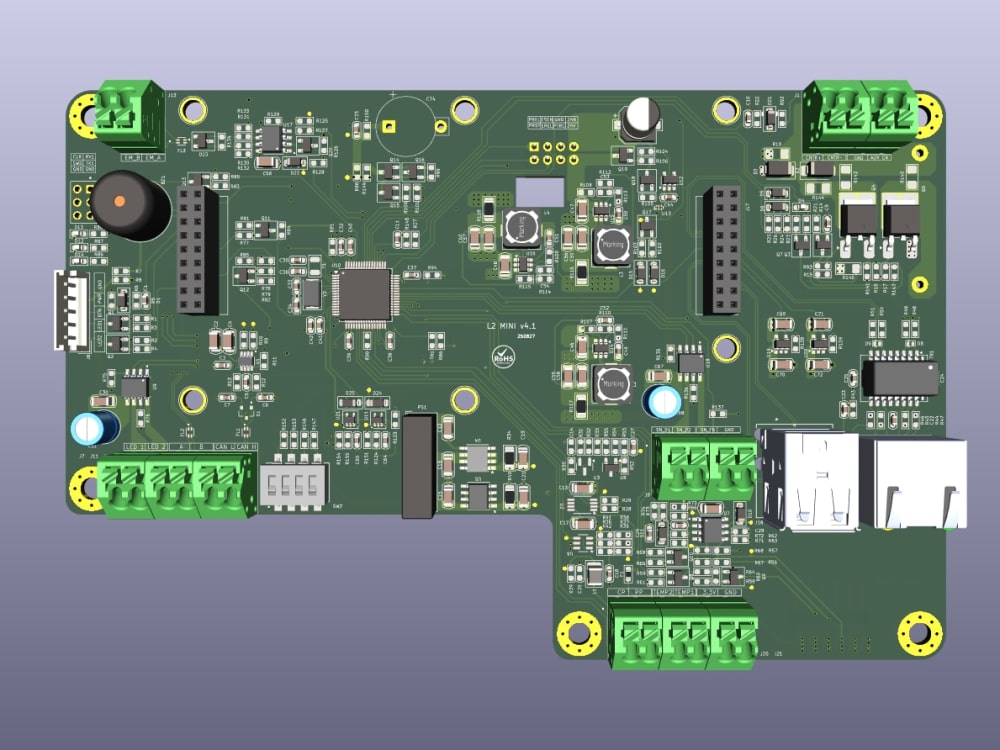Select the J13 green two-pin terminal block
This screenshot has width=1000, height=750.
tap(128, 114)
